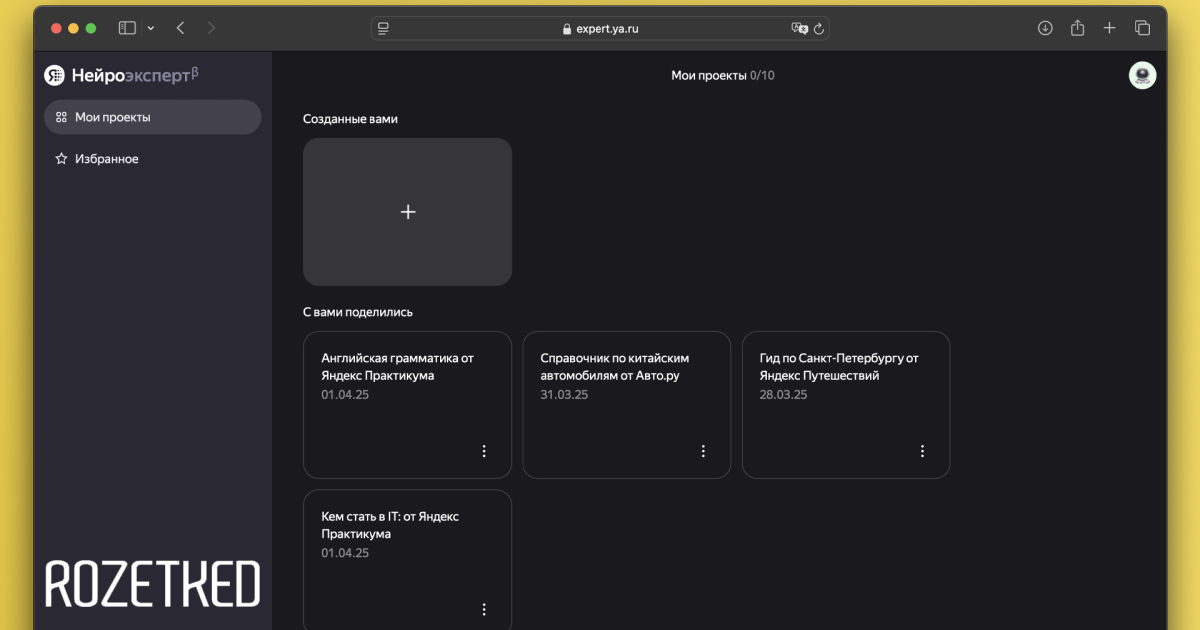The height and width of the screenshot is (630, 1200).
Task: Click the translate page icon
Action: click(x=799, y=28)
